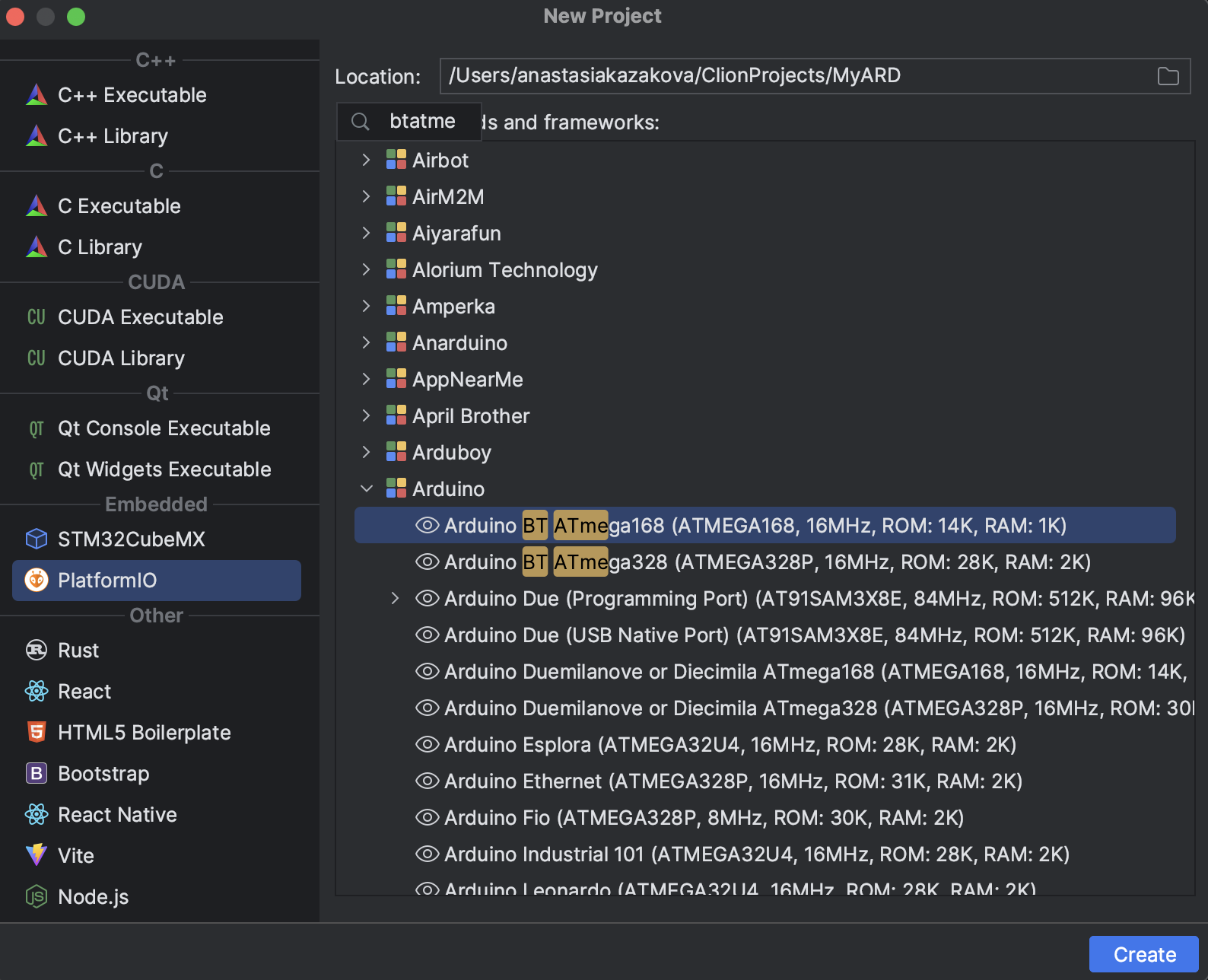Click the eye icon for Arduino BT ATmega168
Image resolution: width=1208 pixels, height=980 pixels.
coord(428,525)
